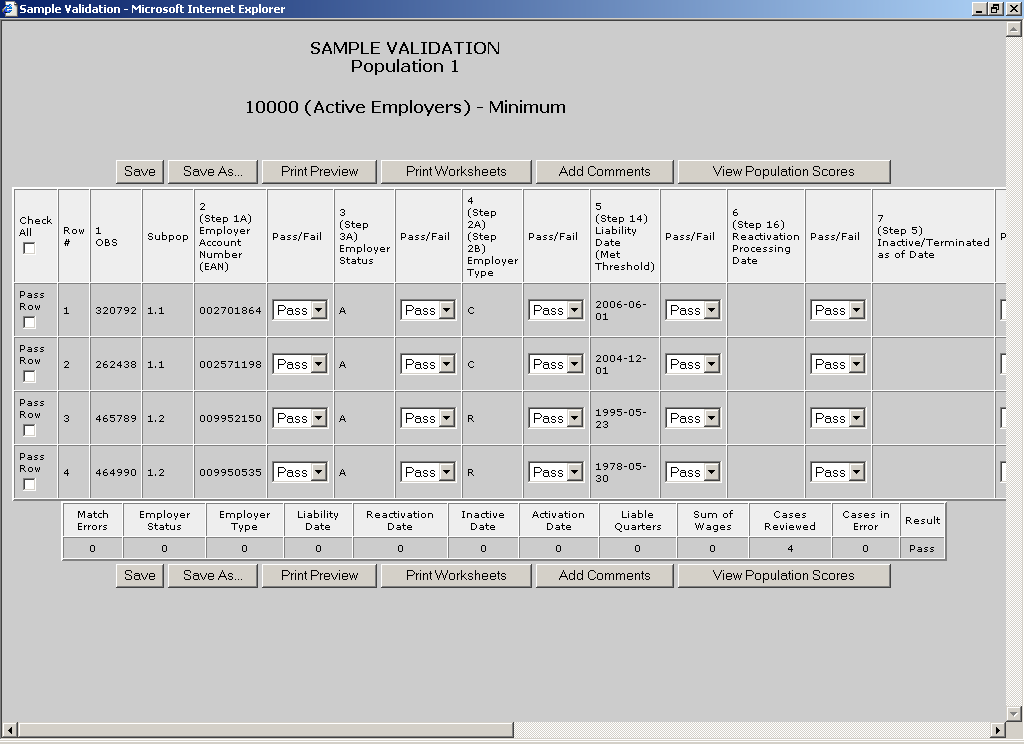Check the Pass Row box for row 1
This screenshot has width=1024, height=744.
(x=29, y=323)
